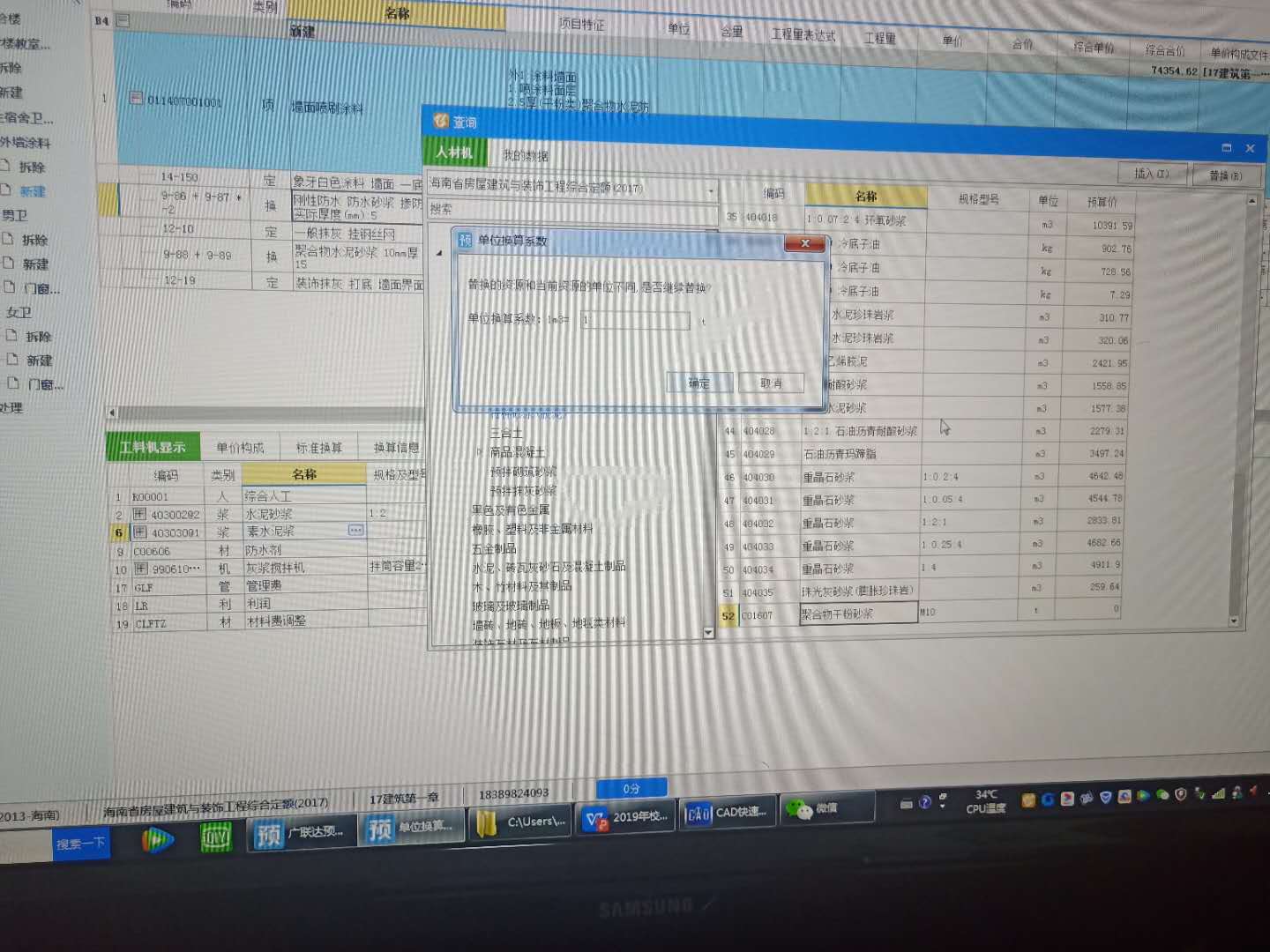The width and height of the screenshot is (1270, 952).
Task: Select the 木、竹材料及其制品 category
Action: click(521, 586)
